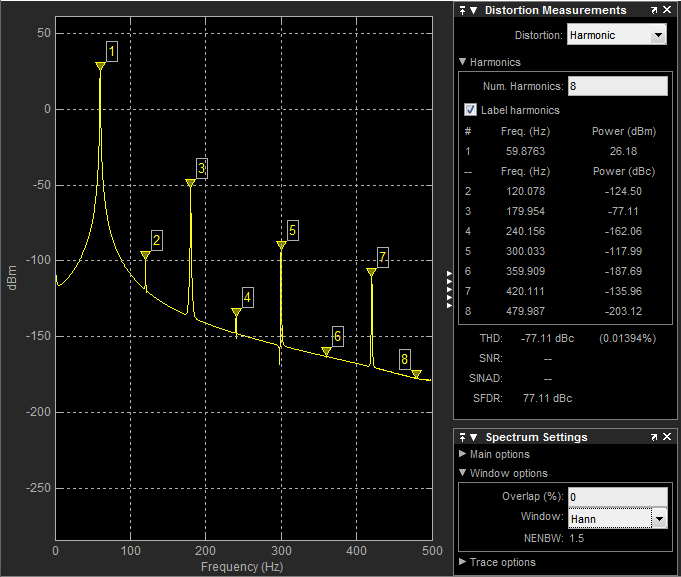The image size is (681, 577).
Task: Collapse the Window options section
Action: [x=462, y=473]
